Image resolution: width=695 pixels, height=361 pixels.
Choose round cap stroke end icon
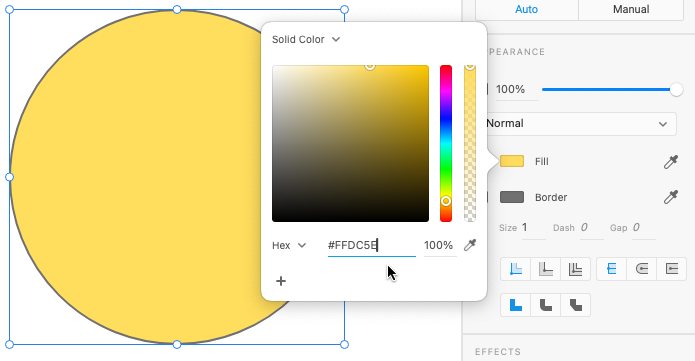[x=642, y=269]
